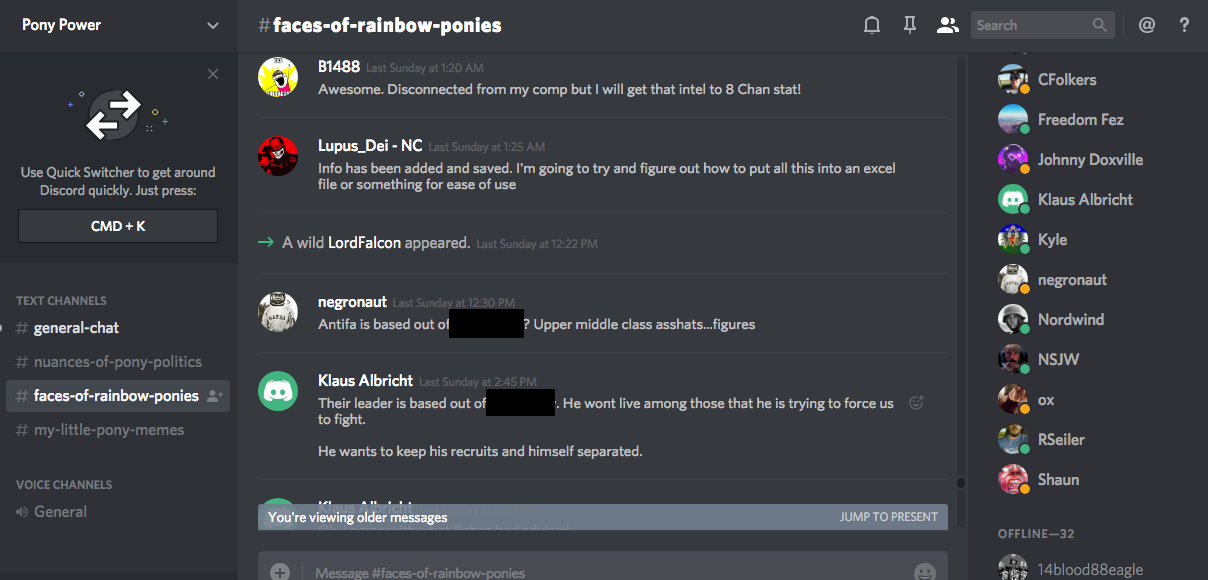The image size is (1208, 580).
Task: Click JUMP TO PRESENT
Action: click(888, 517)
